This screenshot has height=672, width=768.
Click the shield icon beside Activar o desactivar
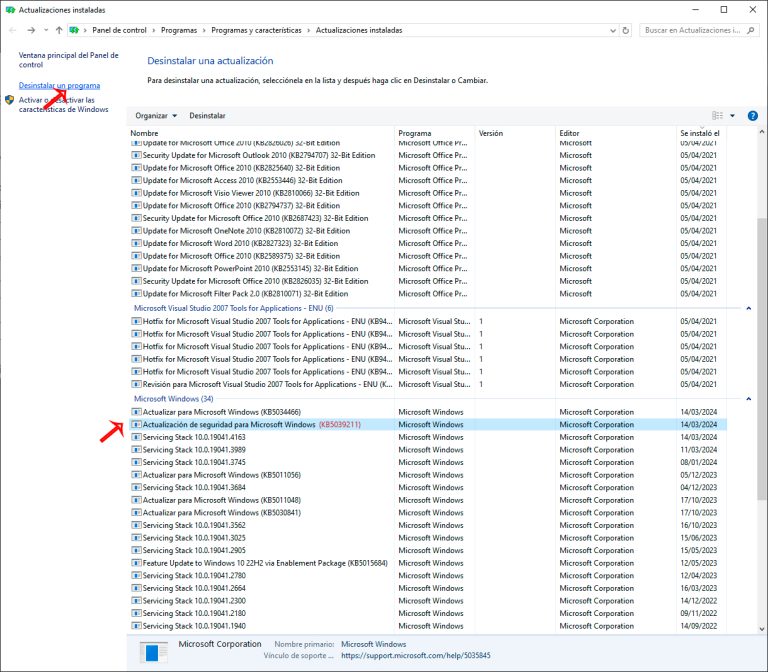coord(9,100)
